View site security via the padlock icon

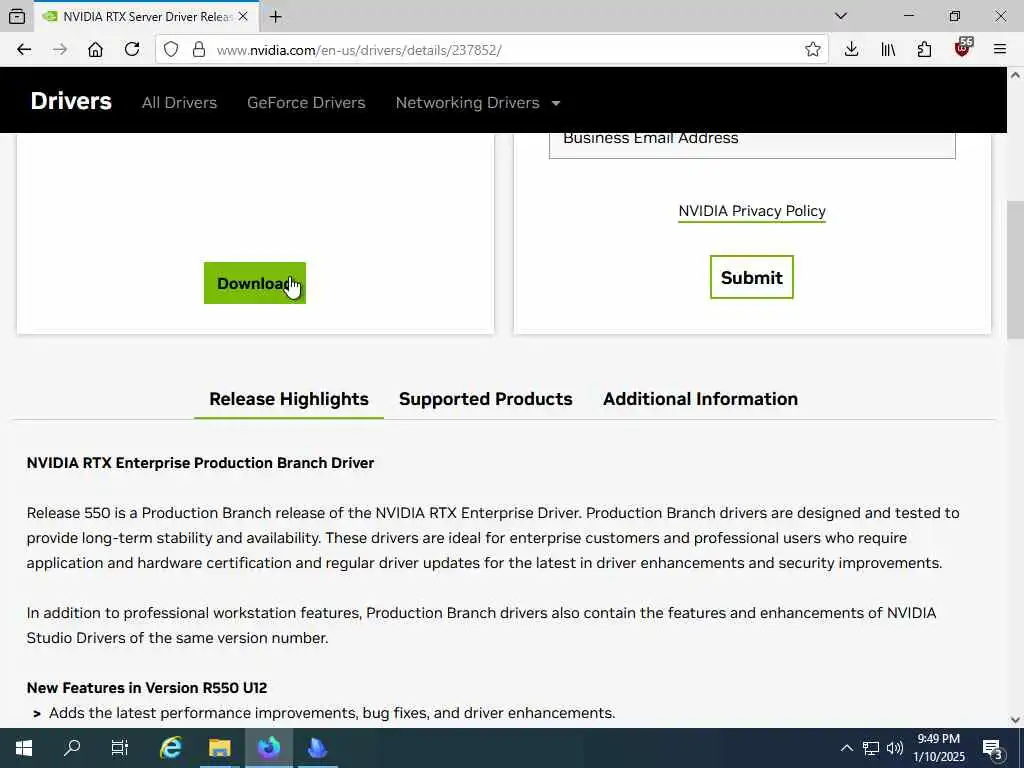199,50
